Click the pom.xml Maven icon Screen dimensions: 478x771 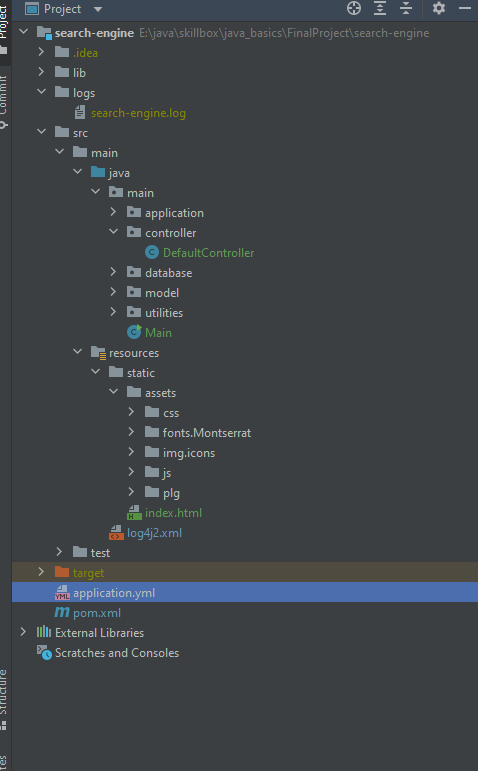[62, 612]
